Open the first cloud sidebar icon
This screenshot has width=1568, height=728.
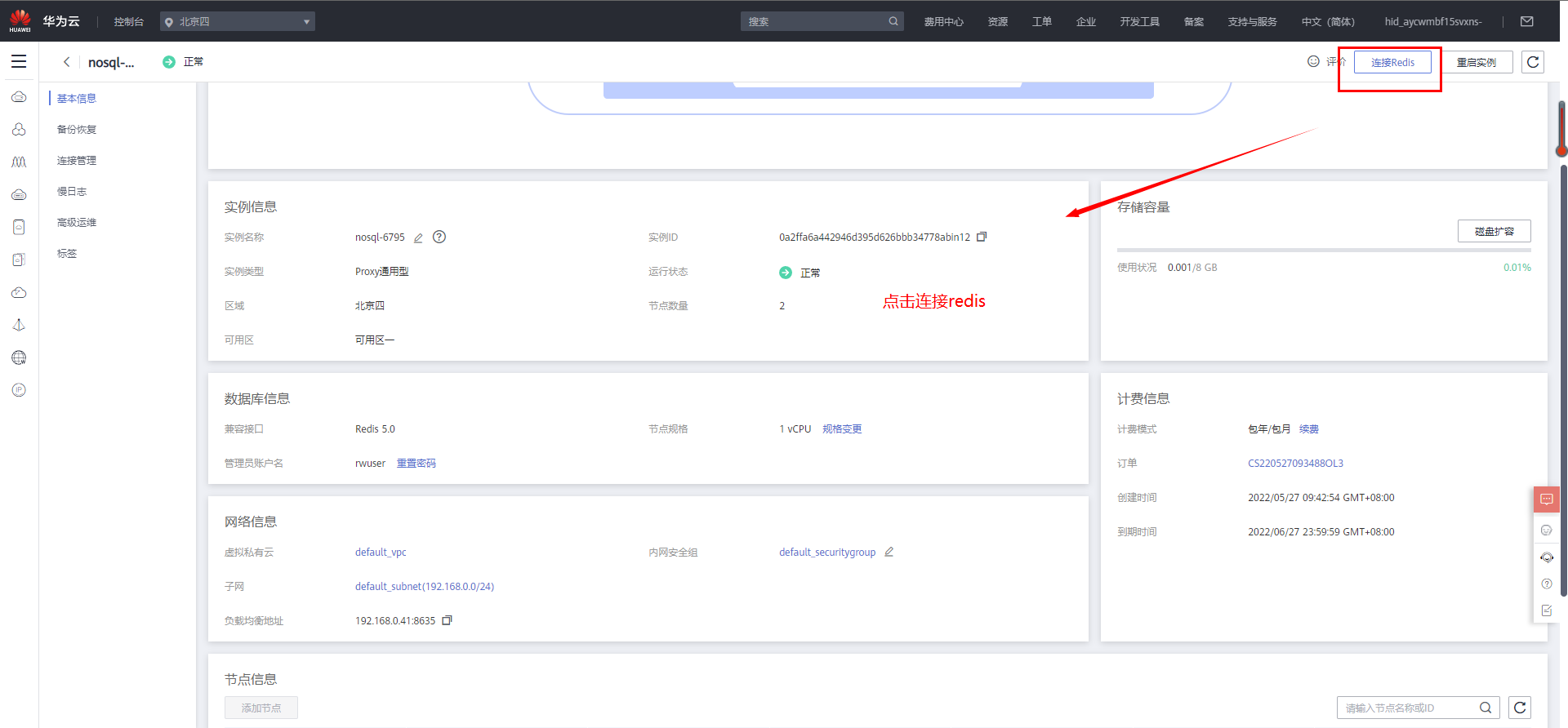[x=19, y=97]
